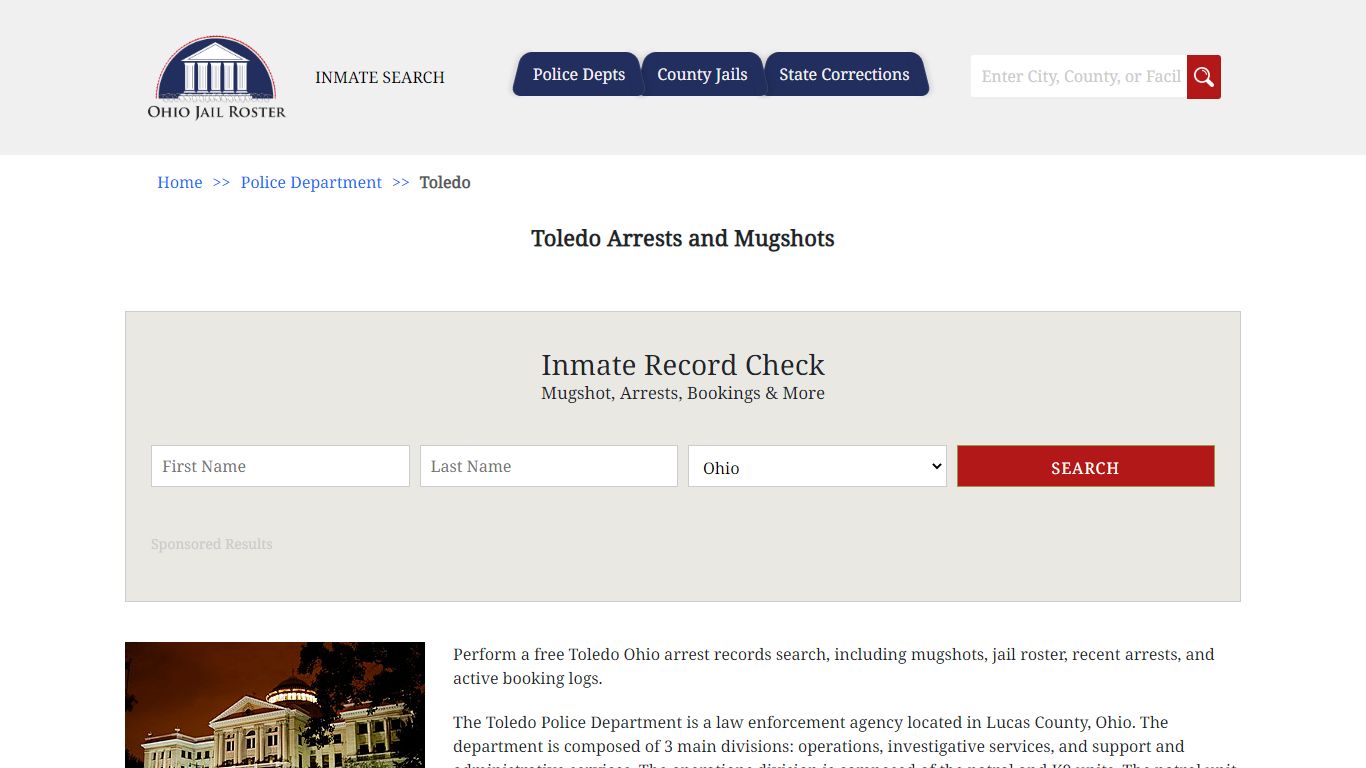Click inside the First Name field

tap(279, 466)
